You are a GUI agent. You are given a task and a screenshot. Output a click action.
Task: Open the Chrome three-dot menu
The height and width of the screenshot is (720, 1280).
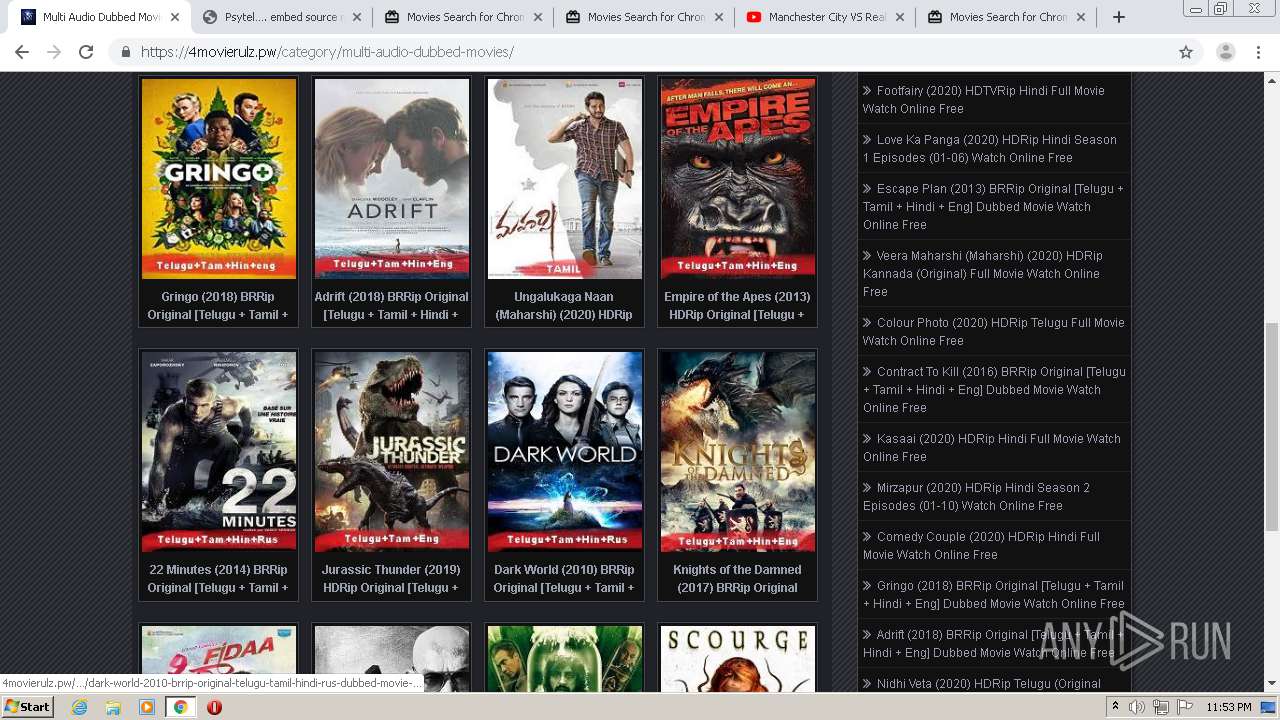click(x=1259, y=52)
